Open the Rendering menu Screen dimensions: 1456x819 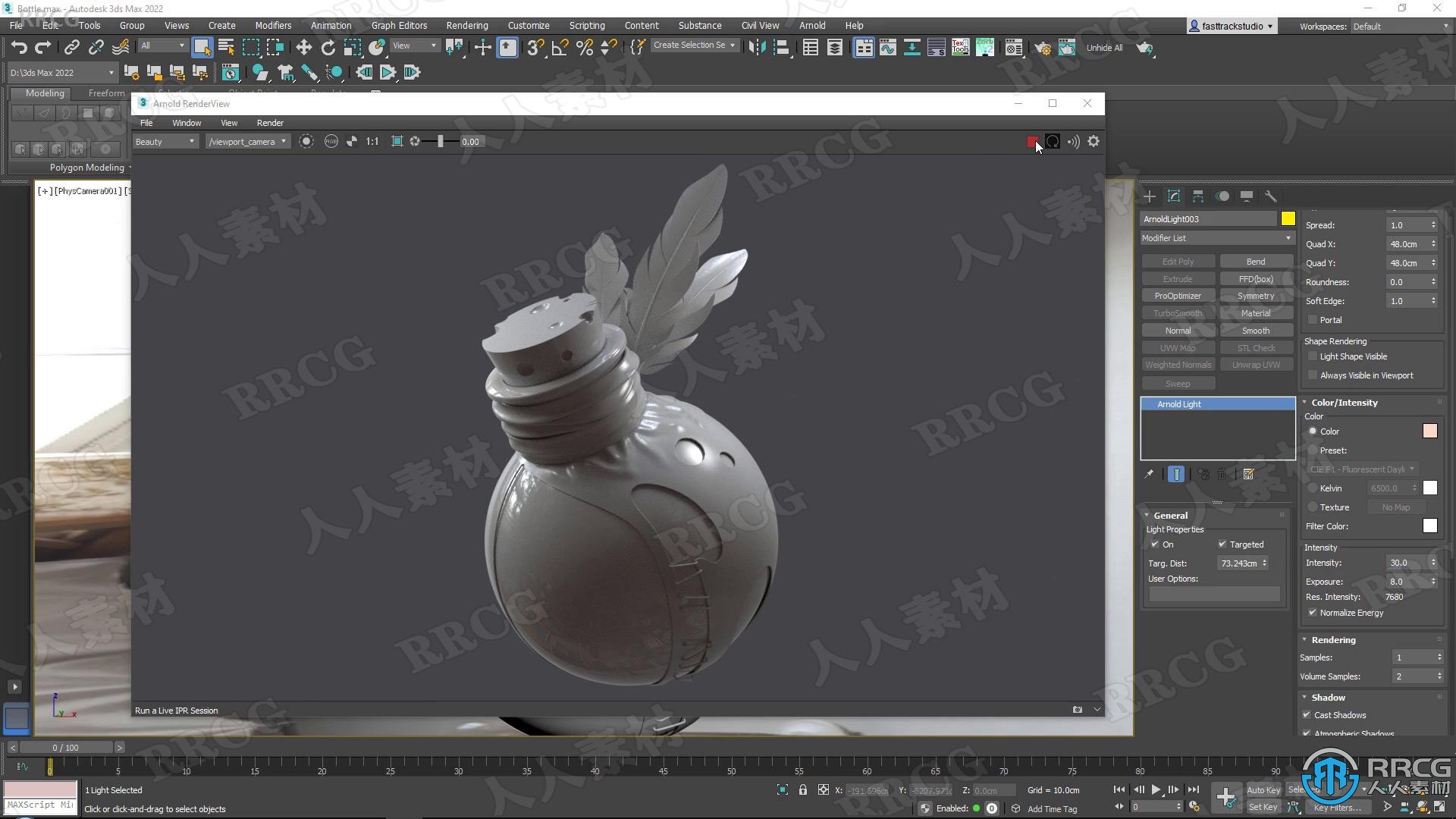467,25
